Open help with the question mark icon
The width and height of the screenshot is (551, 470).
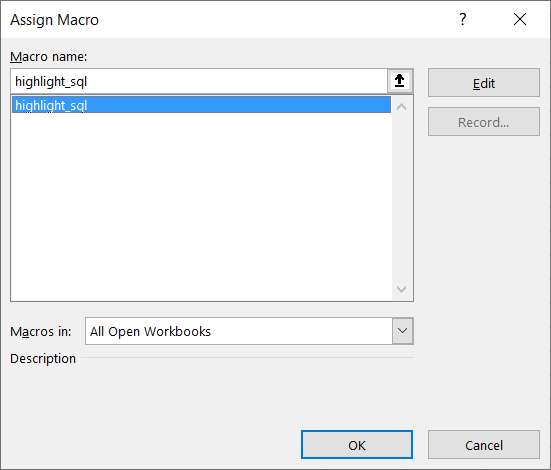click(463, 19)
